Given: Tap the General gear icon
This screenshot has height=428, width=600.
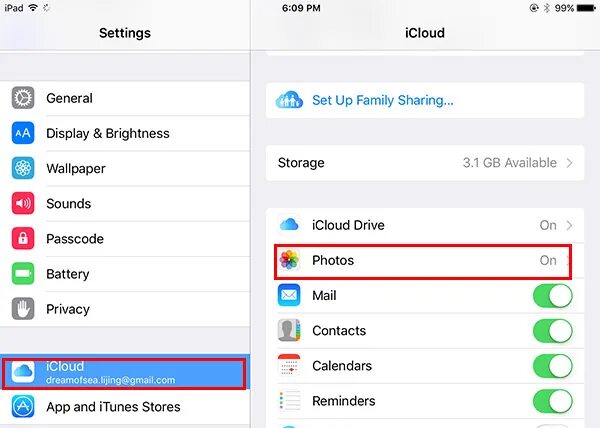Looking at the screenshot, I should (x=23, y=98).
